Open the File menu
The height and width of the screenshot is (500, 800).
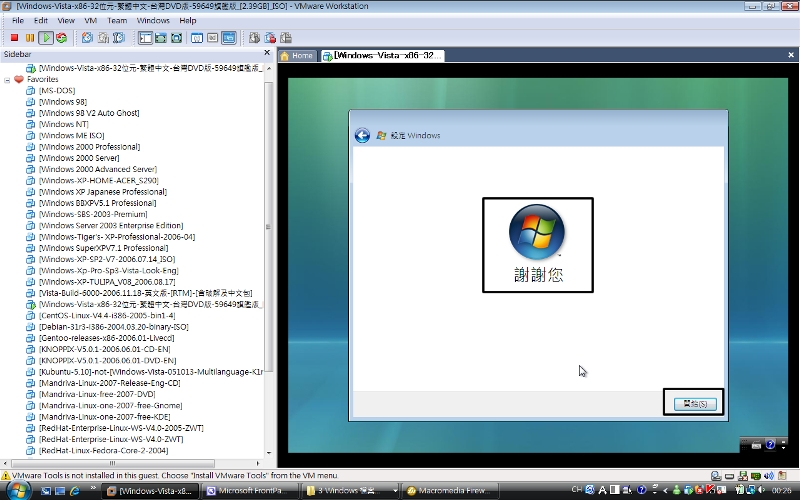(18, 20)
